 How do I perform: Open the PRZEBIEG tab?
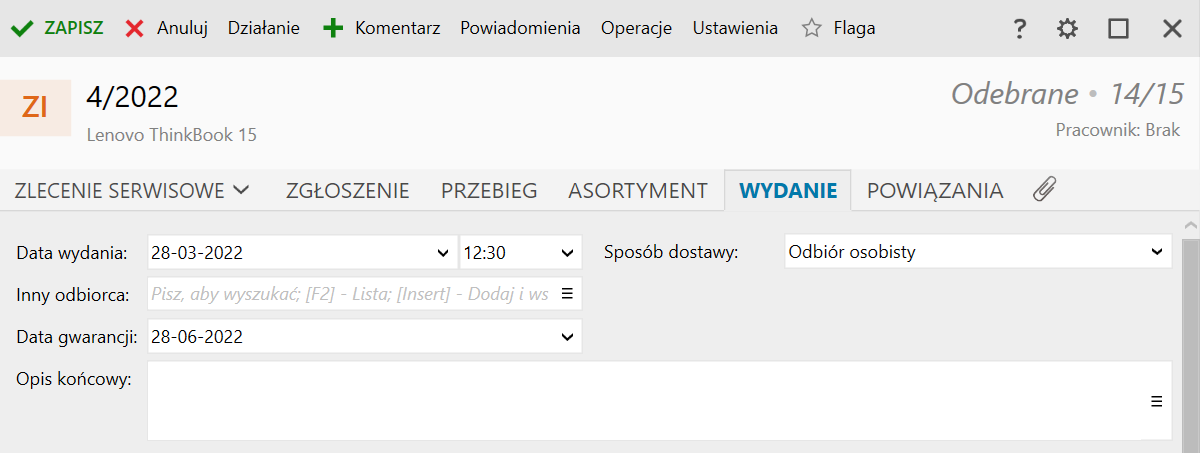click(489, 190)
